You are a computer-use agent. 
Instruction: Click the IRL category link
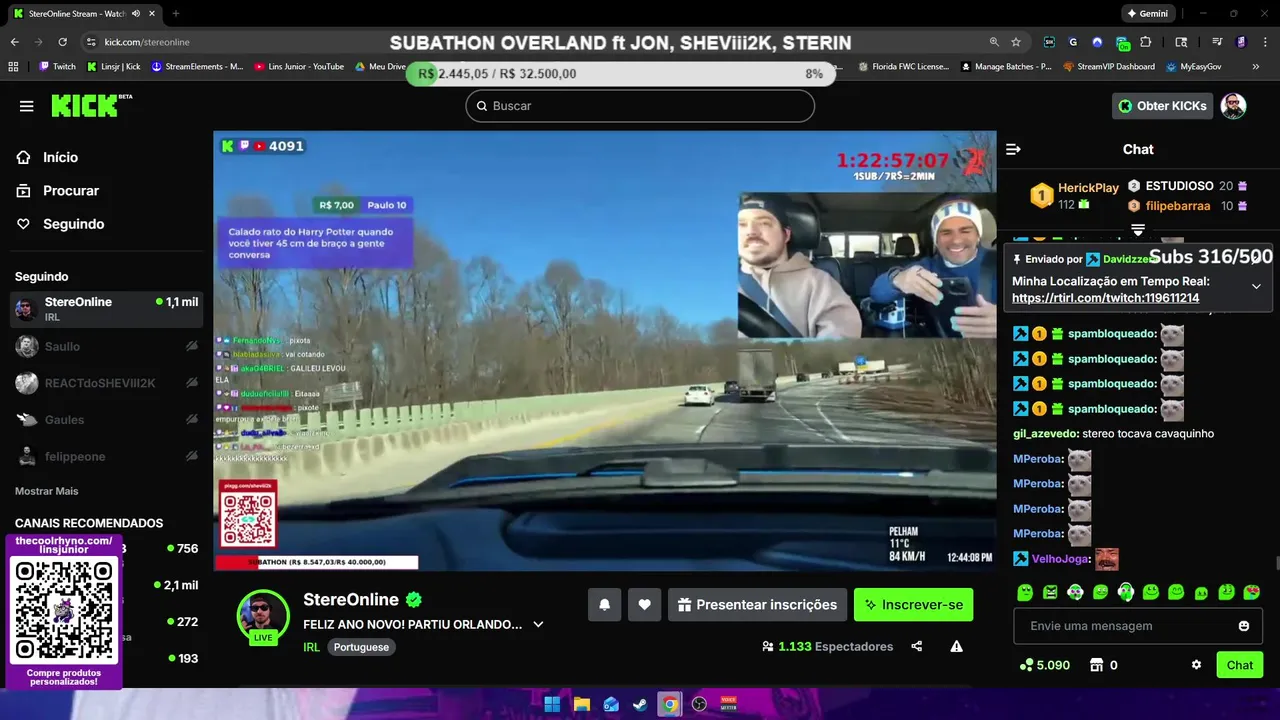(312, 647)
